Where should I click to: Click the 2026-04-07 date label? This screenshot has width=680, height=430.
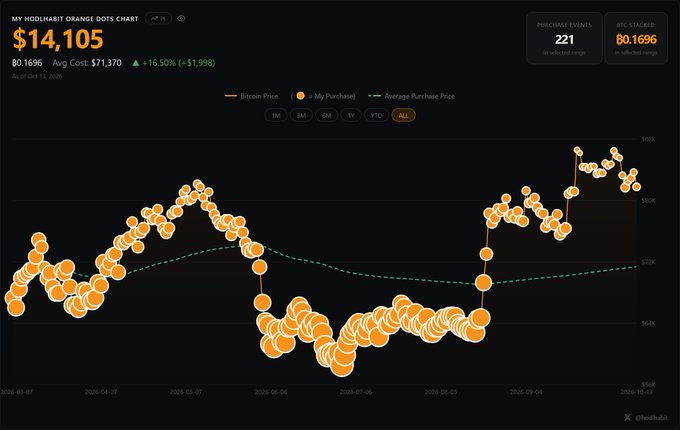pyautogui.click(x=101, y=392)
